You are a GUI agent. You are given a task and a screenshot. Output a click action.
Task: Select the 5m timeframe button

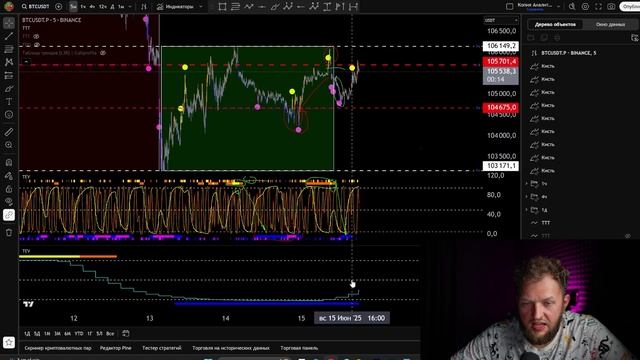[73, 7]
